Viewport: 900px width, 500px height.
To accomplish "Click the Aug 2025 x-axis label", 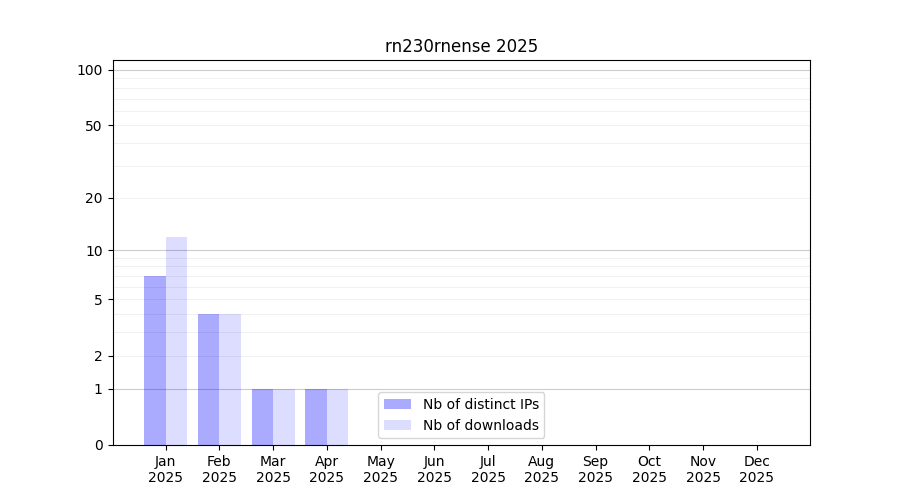I will [541, 469].
